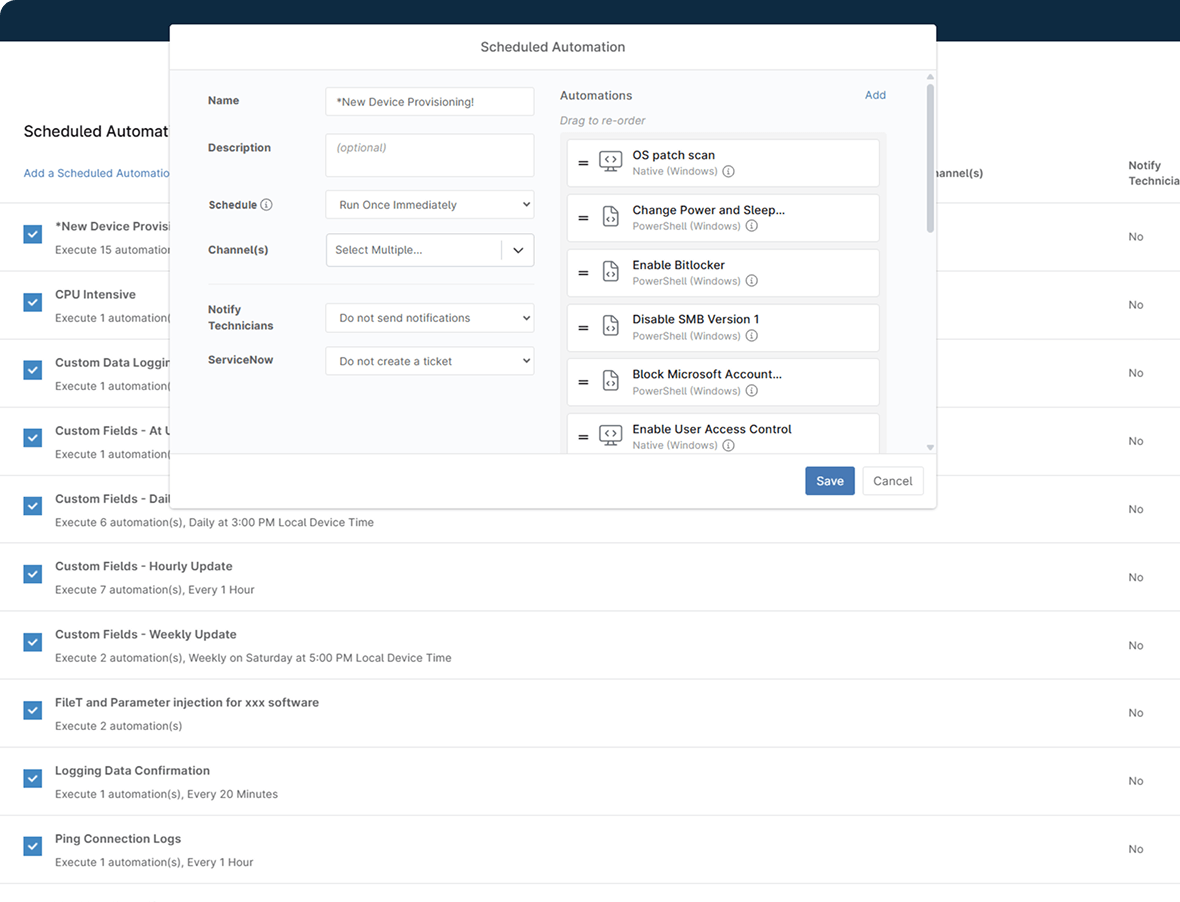Disable the Custom Fields - Weekly Update checkbox
Screen dimensions: 1180x902
point(32,642)
